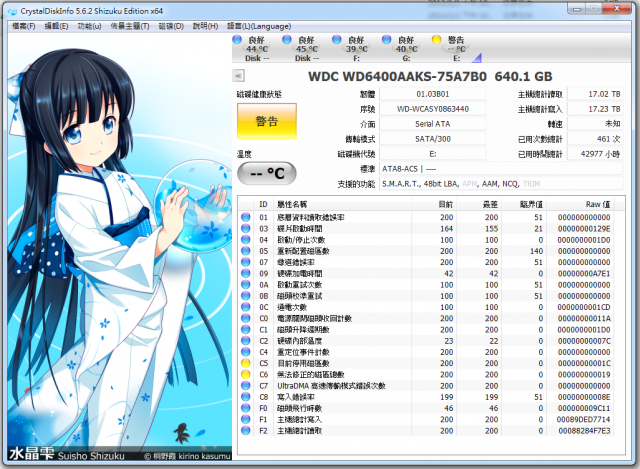Click the blue status icon for attribute 05
The height and width of the screenshot is (469, 640).
click(x=246, y=251)
